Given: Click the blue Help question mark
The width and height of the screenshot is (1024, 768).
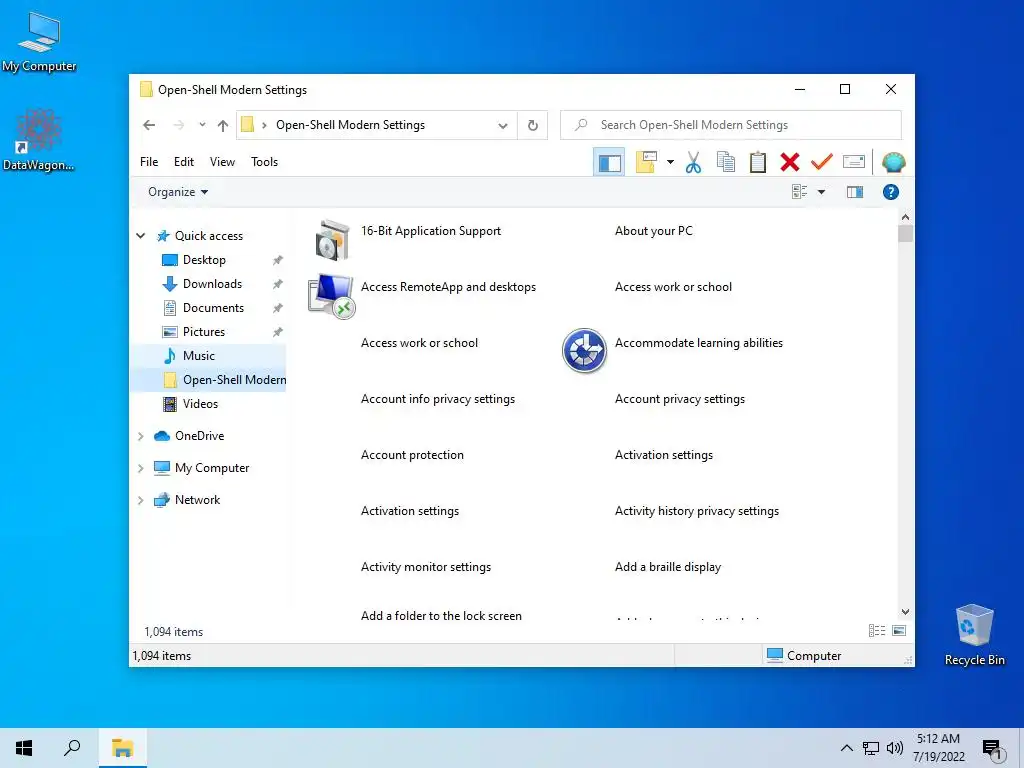Looking at the screenshot, I should pos(891,192).
